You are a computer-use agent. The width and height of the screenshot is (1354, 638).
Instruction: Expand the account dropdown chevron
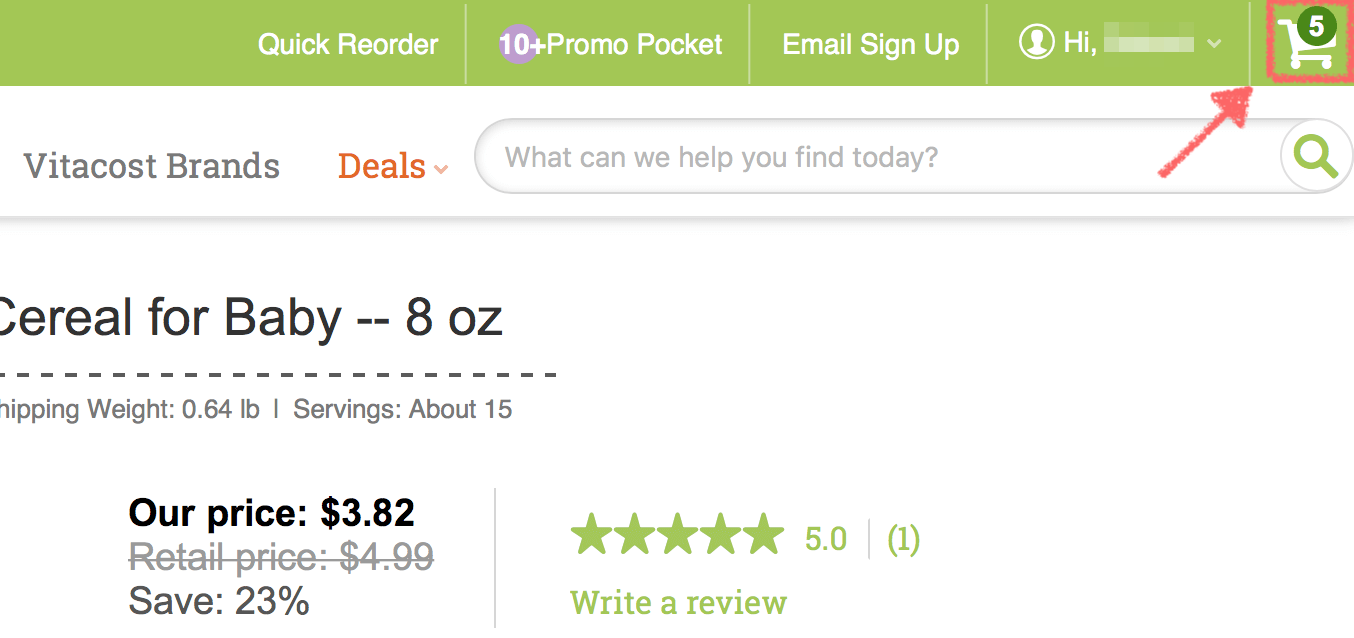coord(1214,44)
